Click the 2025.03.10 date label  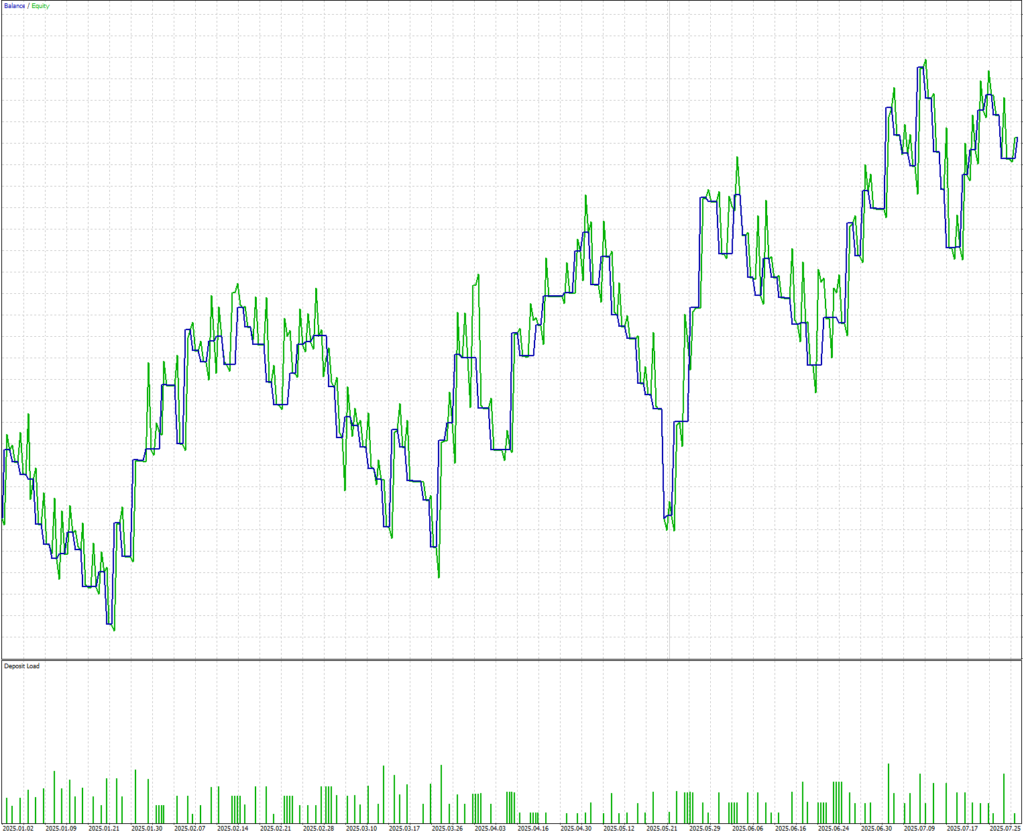pos(362,828)
